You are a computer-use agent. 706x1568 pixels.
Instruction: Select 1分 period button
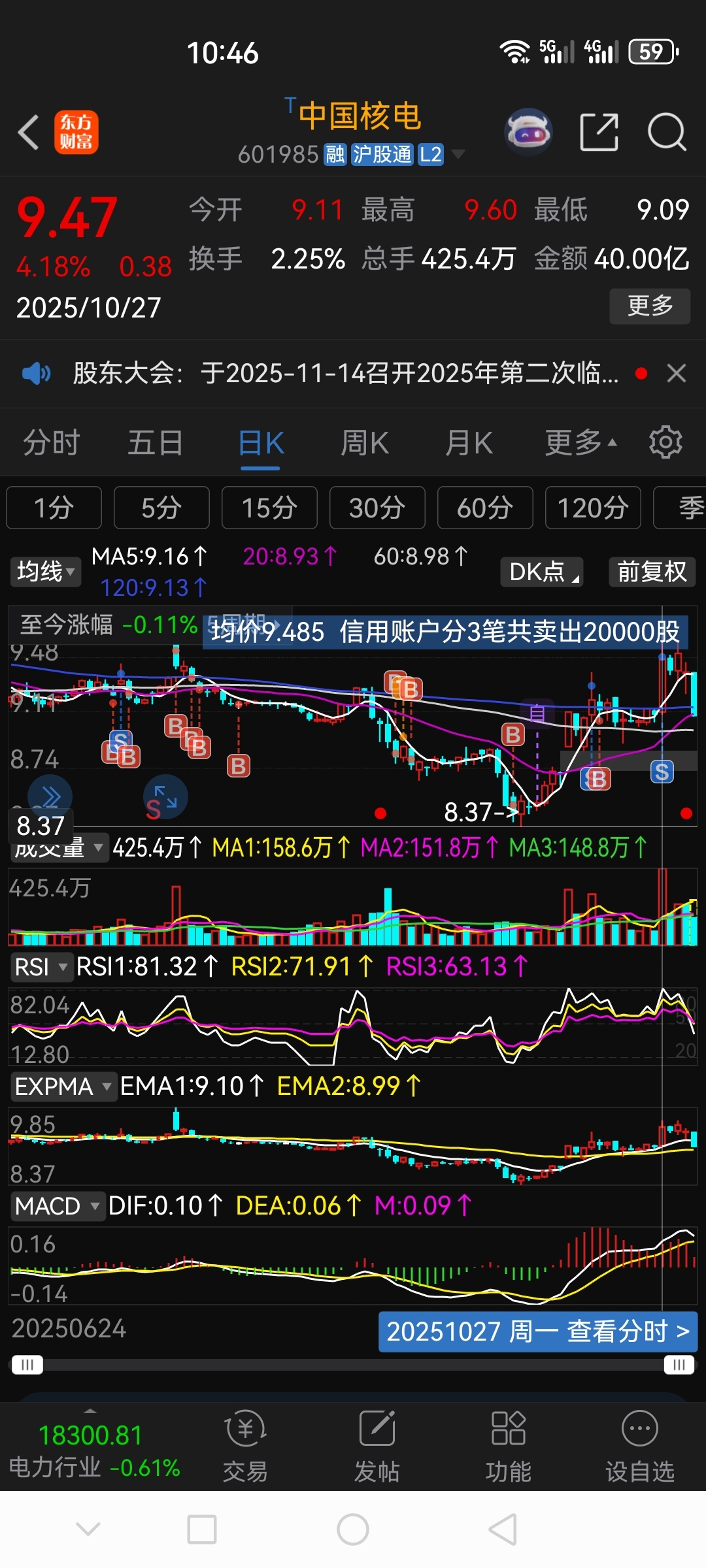(x=54, y=508)
